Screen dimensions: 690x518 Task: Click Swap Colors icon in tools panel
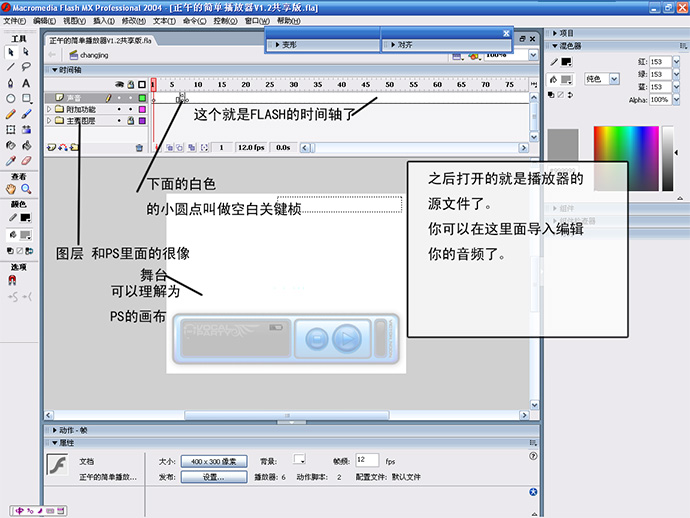(29, 251)
